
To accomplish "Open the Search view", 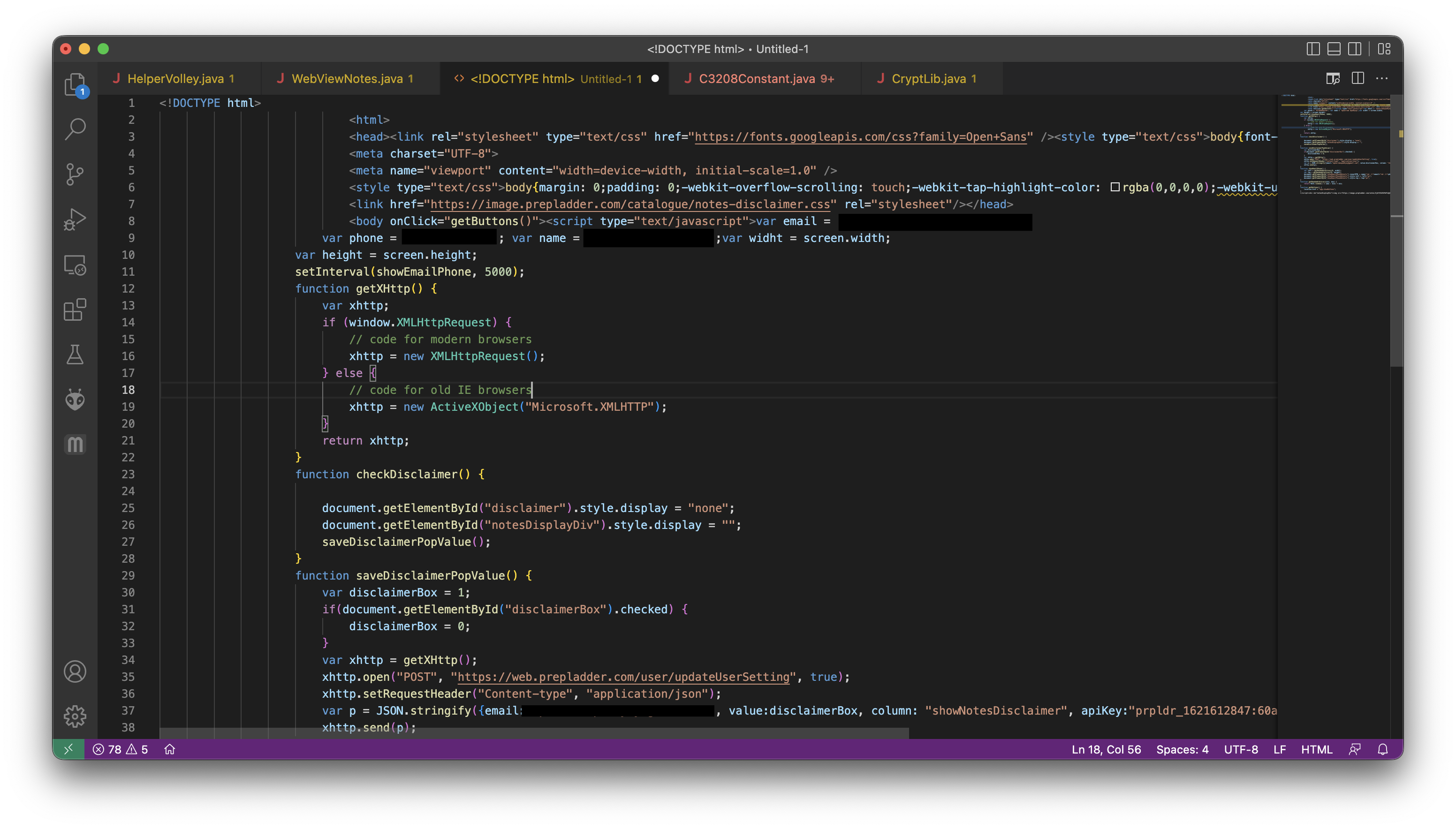I will (75, 129).
